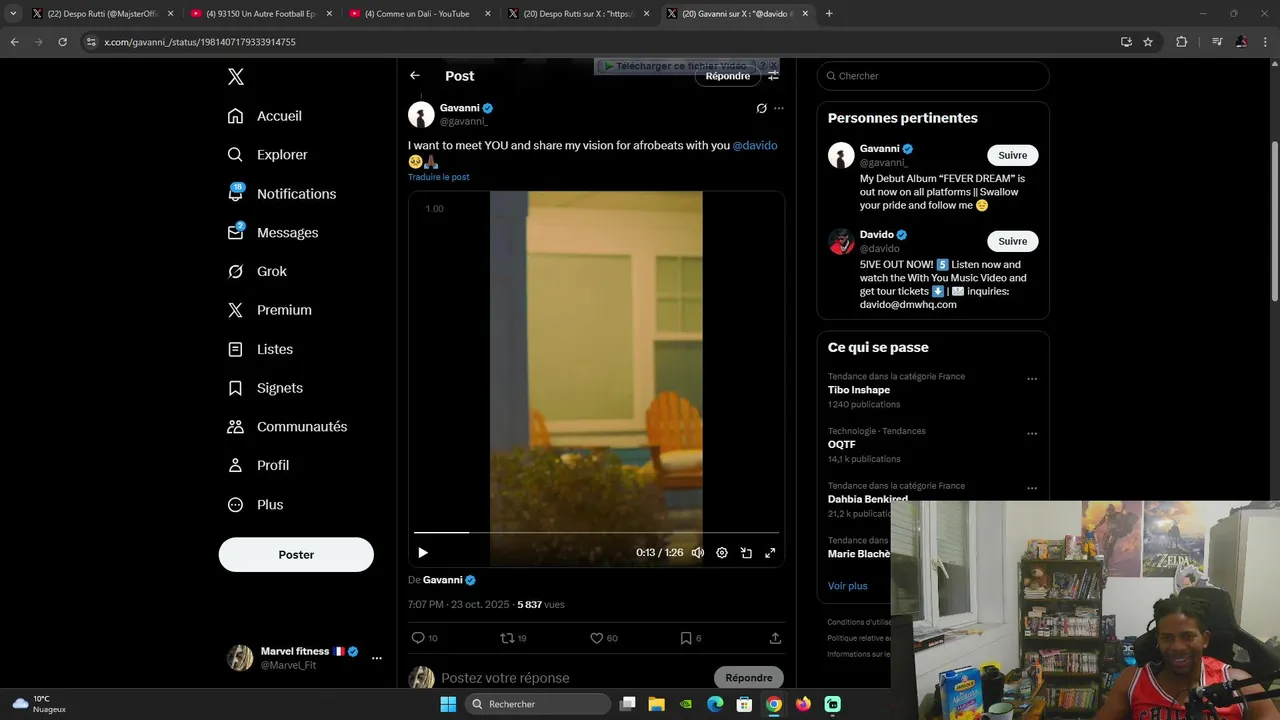Open media controls icon in toolbar
This screenshot has height=720, width=1280.
(1217, 42)
